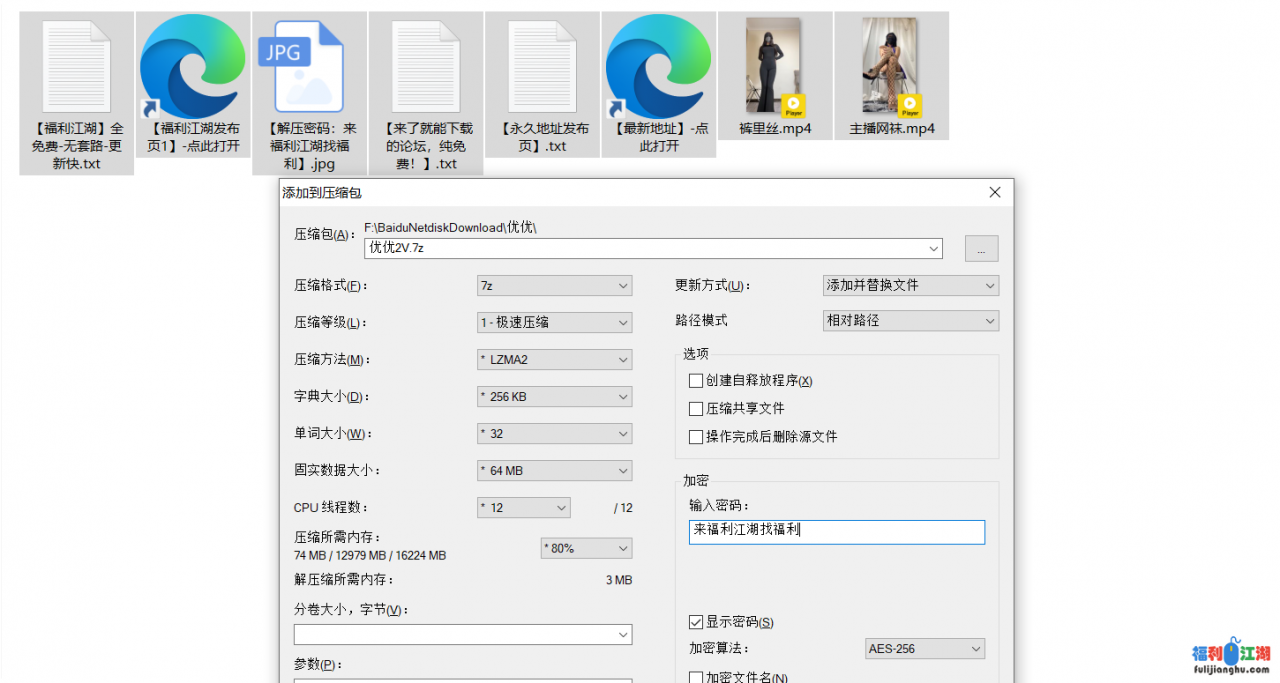Select the 【永久地址发布页】.txt file icon
1280x683 pixels.
coord(542,66)
